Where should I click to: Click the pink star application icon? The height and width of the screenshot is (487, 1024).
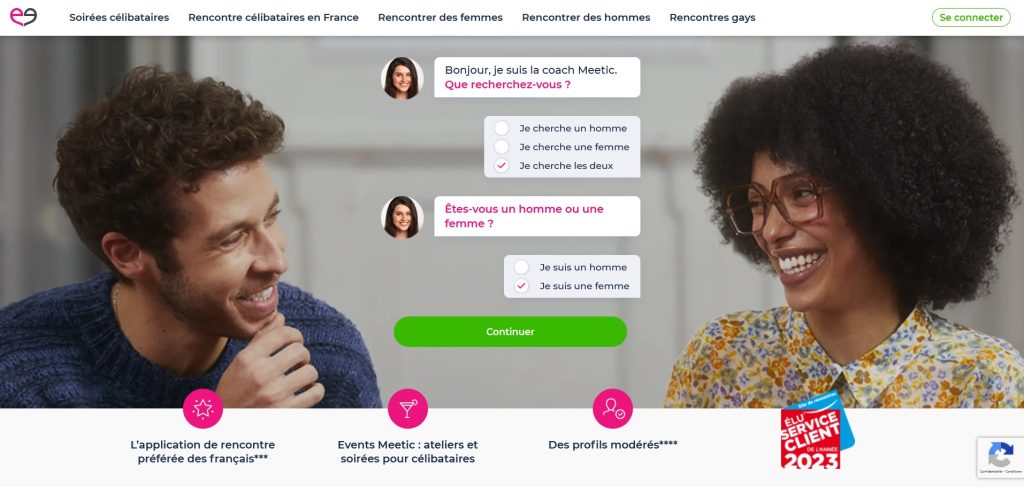click(203, 409)
